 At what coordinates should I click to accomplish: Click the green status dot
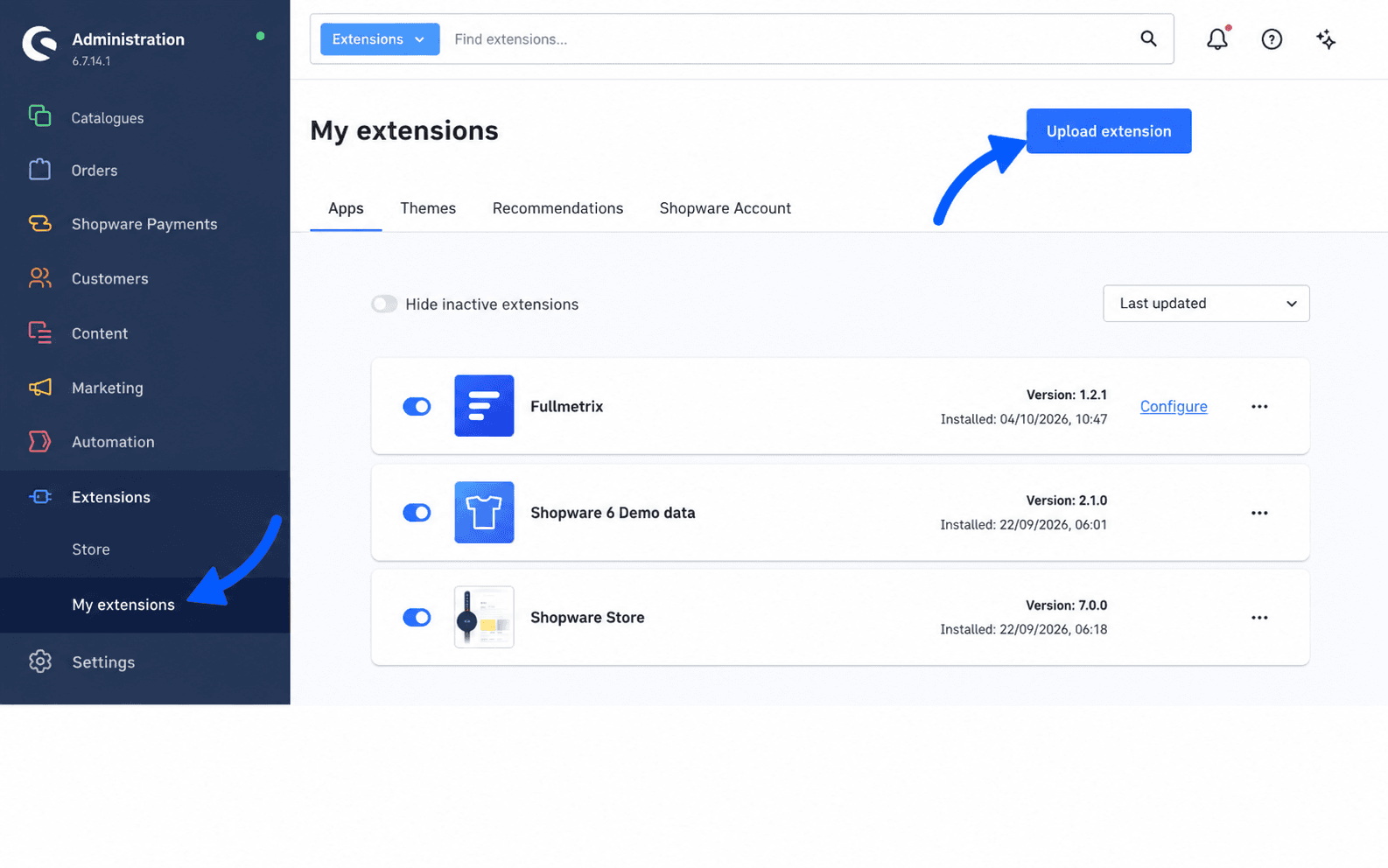point(260,36)
